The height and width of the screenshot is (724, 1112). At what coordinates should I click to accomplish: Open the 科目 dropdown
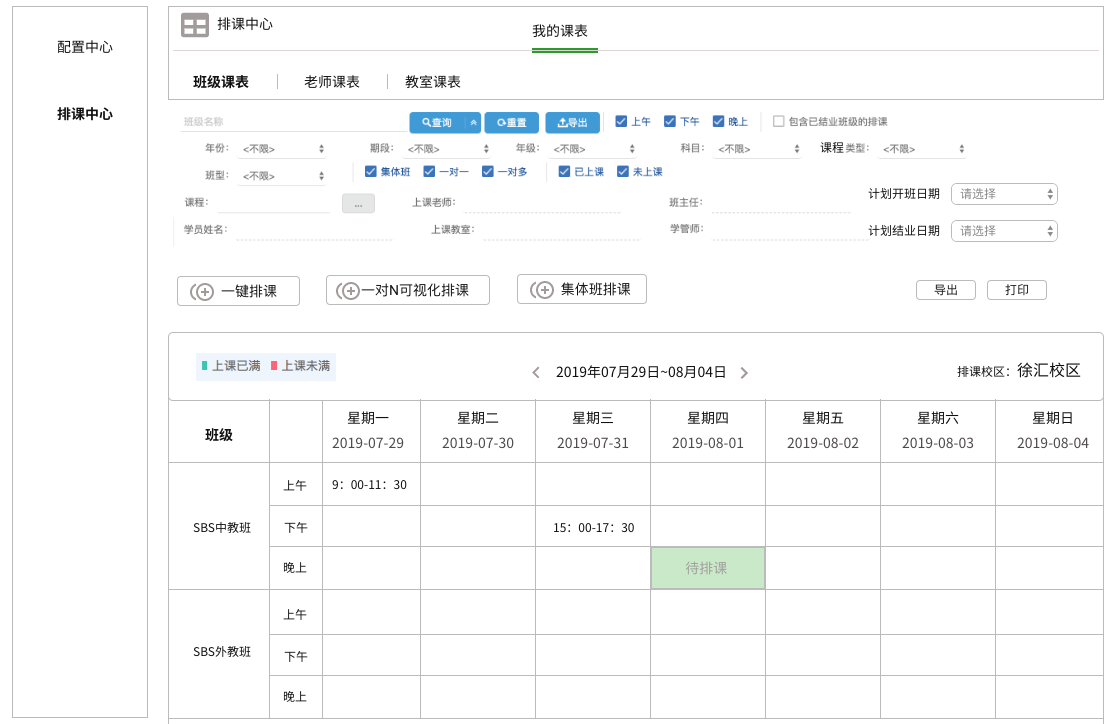pos(758,149)
